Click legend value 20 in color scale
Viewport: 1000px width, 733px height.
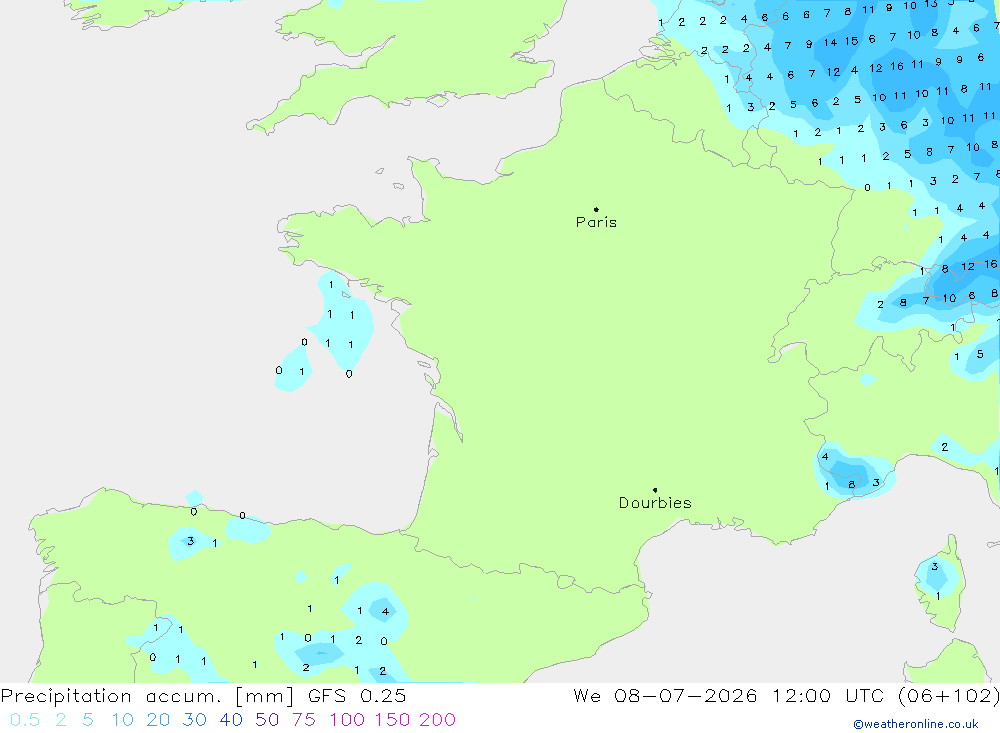click(158, 720)
